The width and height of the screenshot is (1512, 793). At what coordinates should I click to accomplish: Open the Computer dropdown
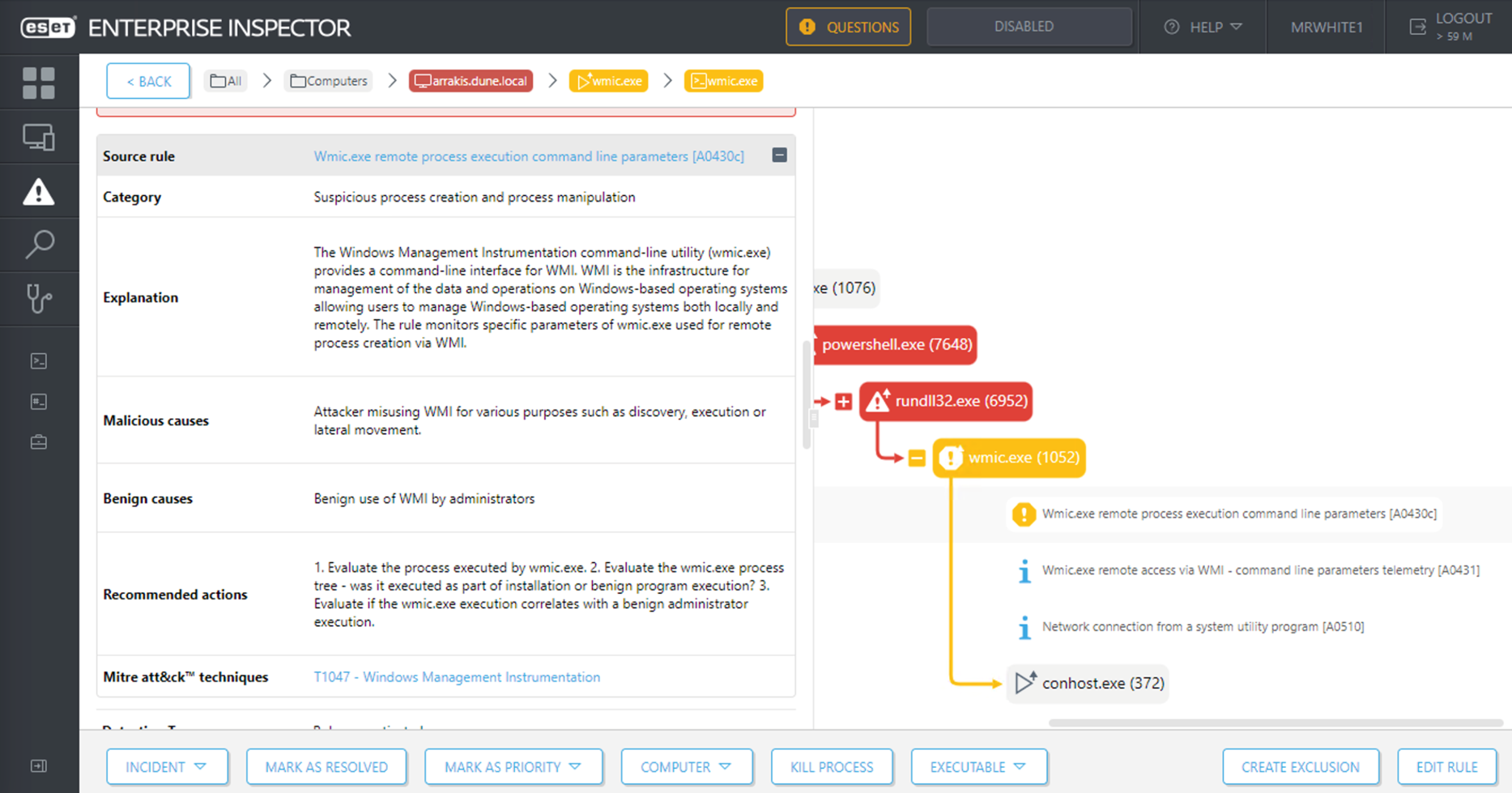click(x=687, y=766)
